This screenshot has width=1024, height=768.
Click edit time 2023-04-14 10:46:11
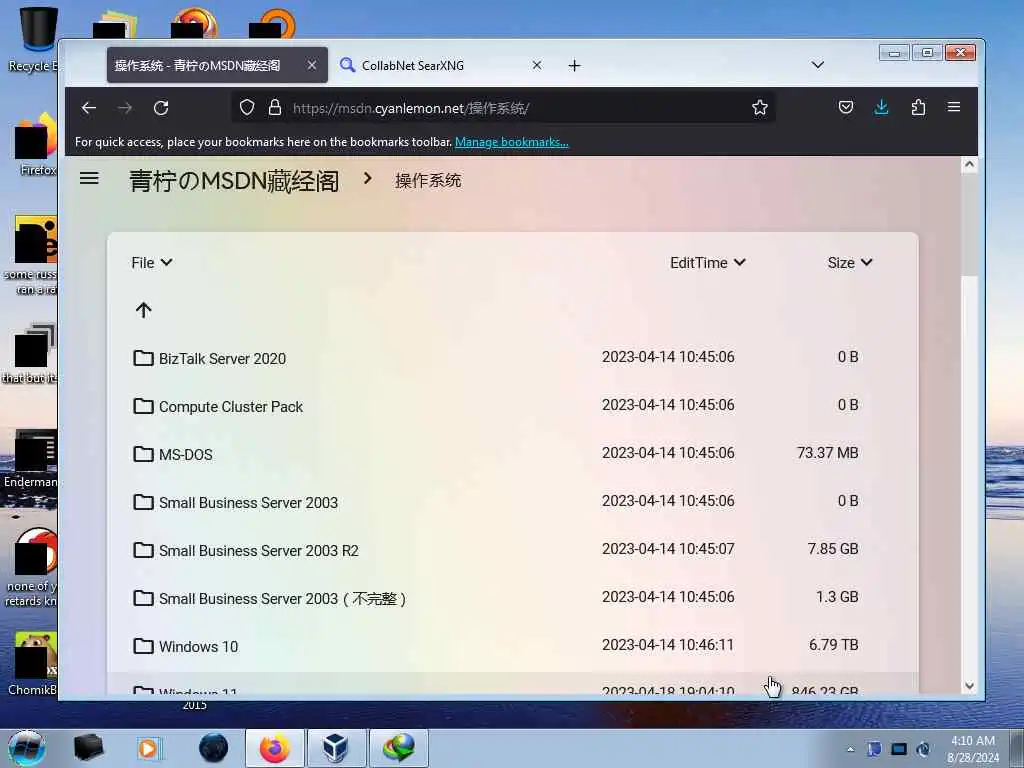(668, 645)
